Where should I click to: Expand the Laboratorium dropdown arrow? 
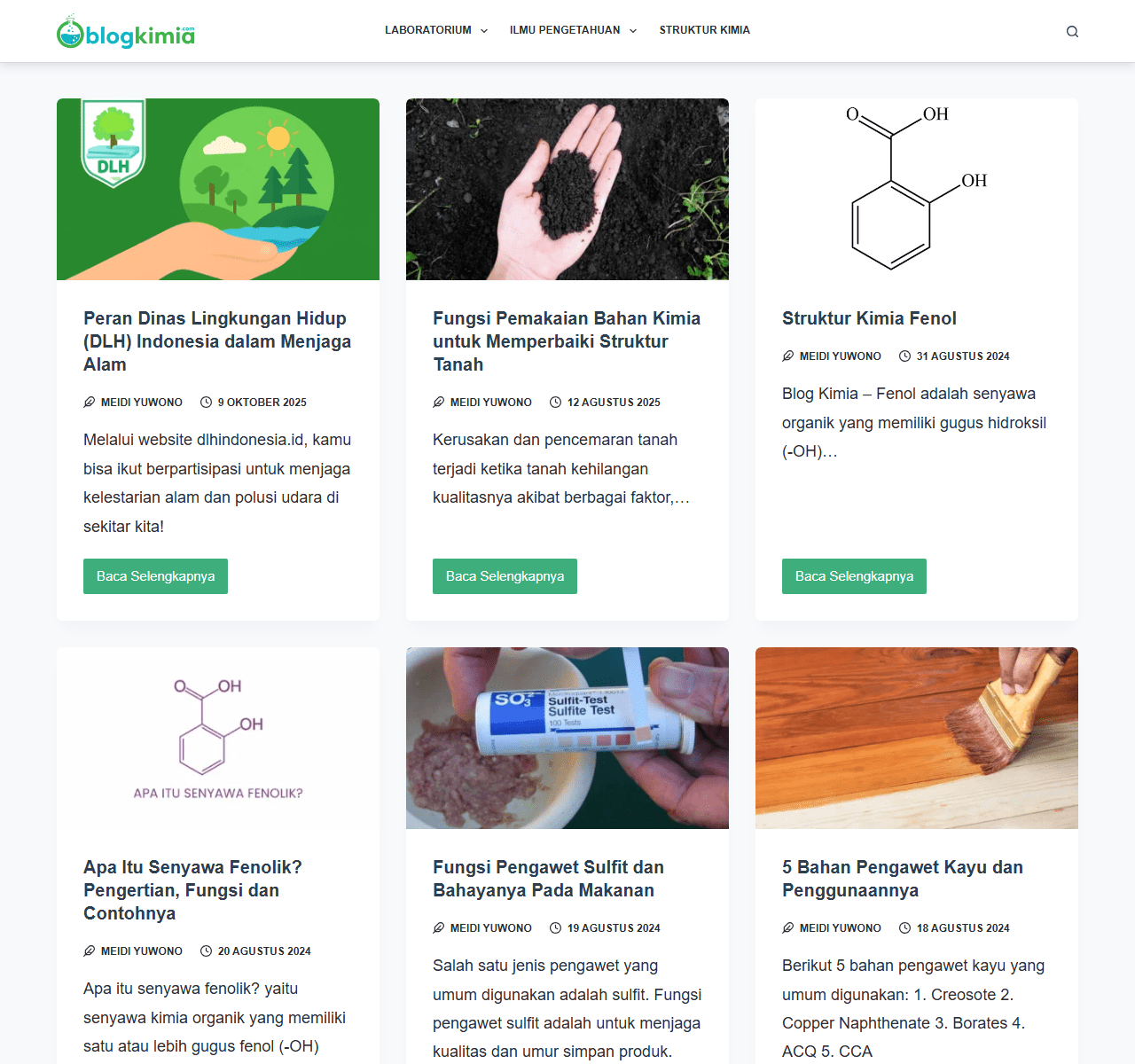(484, 31)
